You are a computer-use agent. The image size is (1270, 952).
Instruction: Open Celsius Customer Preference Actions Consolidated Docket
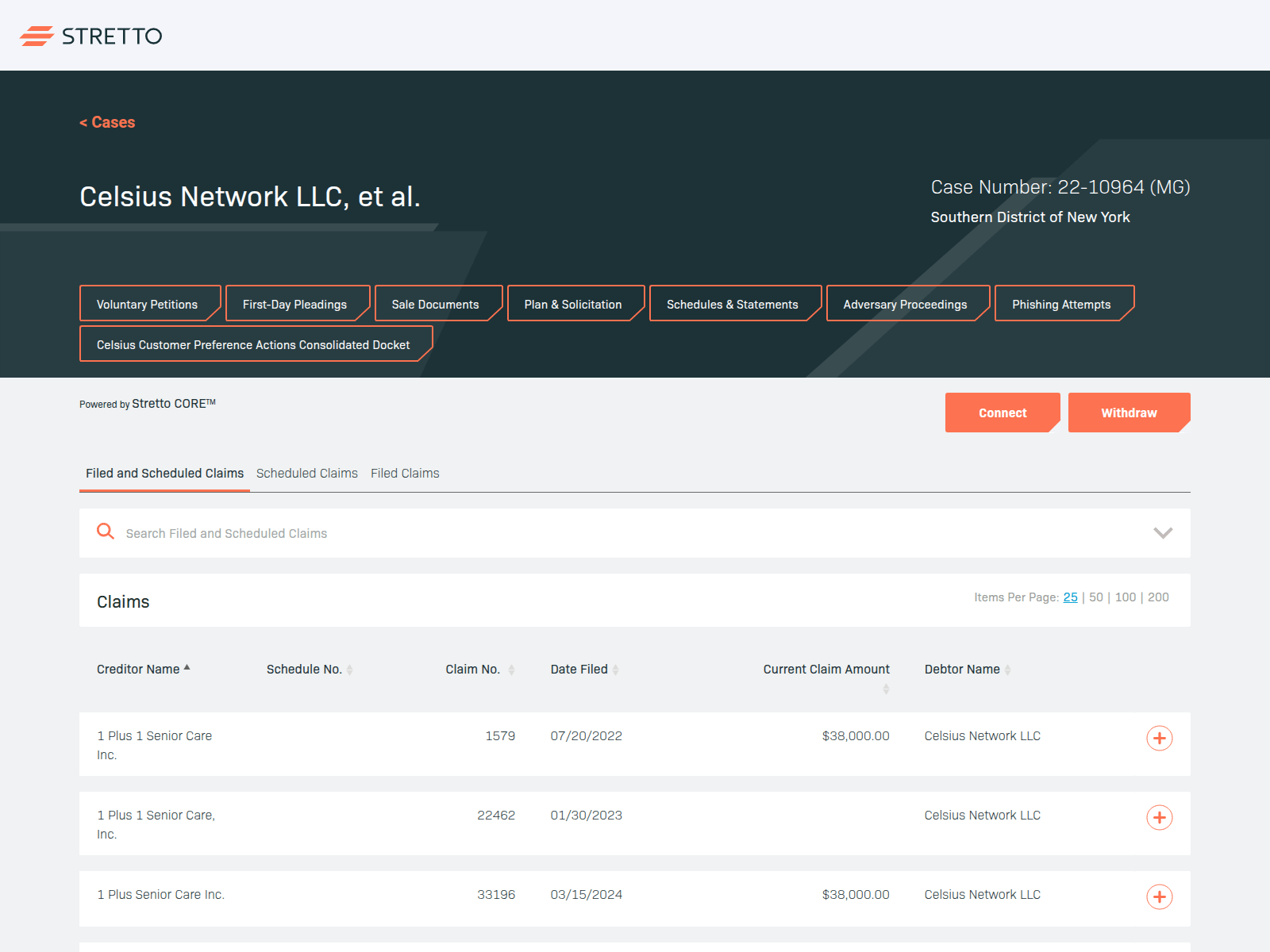point(256,344)
